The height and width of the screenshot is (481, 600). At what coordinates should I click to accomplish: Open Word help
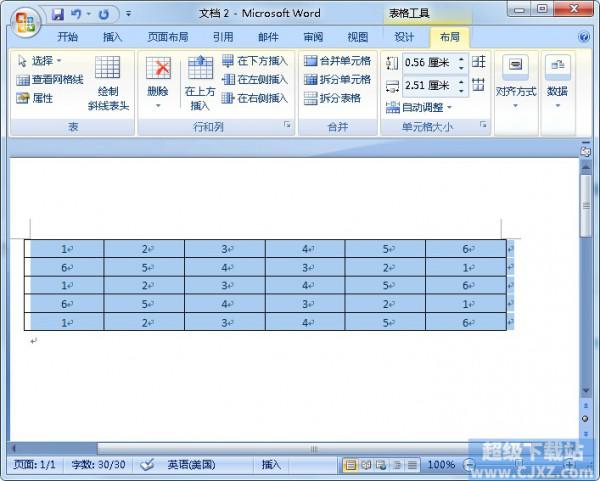584,37
